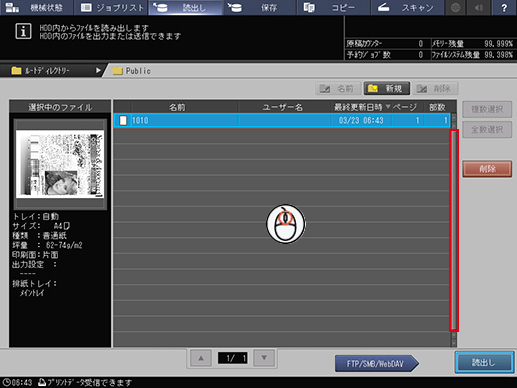
Task: Click the 排紙トレイ メイントレイ output tray text
Action: [35, 288]
